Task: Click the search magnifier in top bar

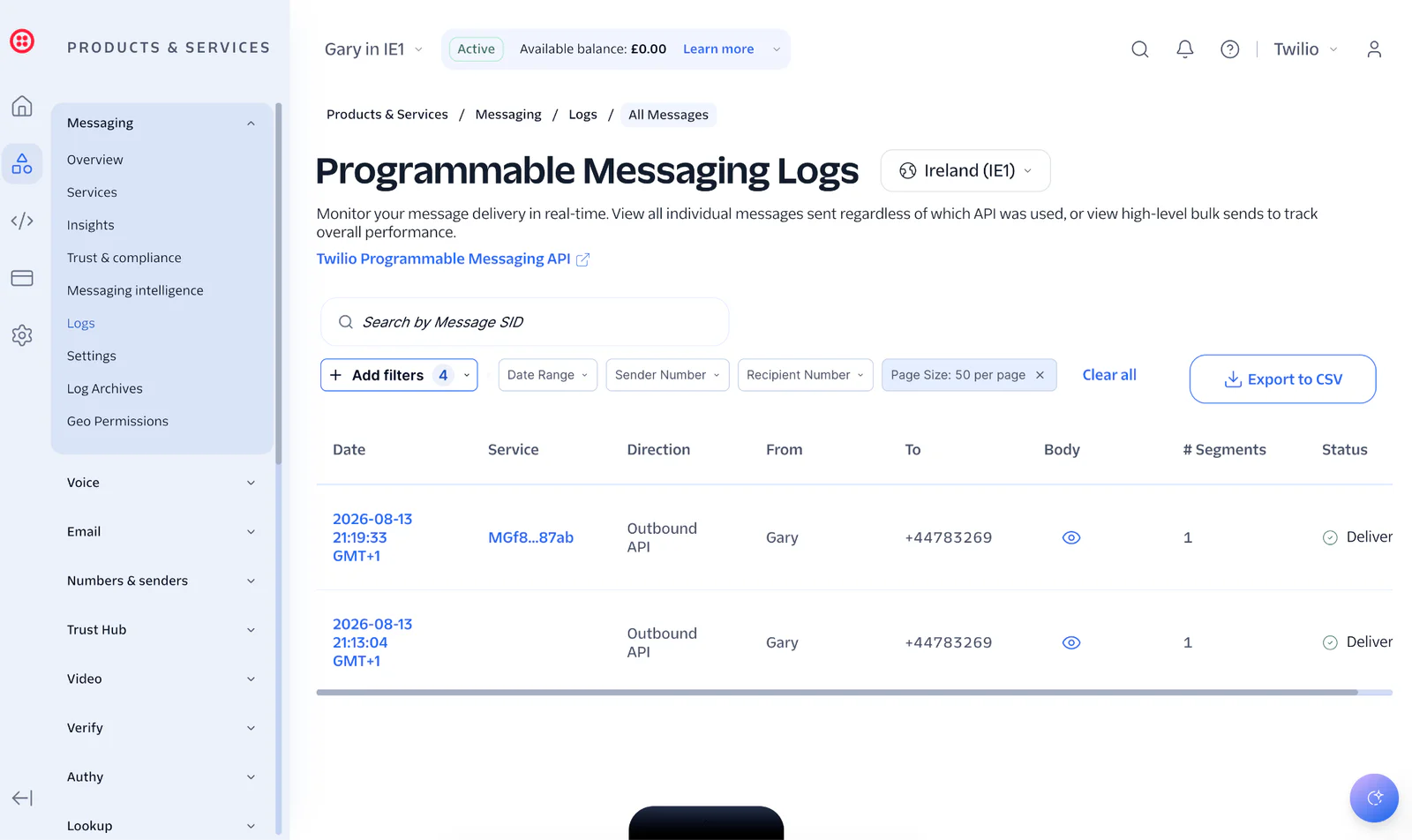Action: [1140, 49]
